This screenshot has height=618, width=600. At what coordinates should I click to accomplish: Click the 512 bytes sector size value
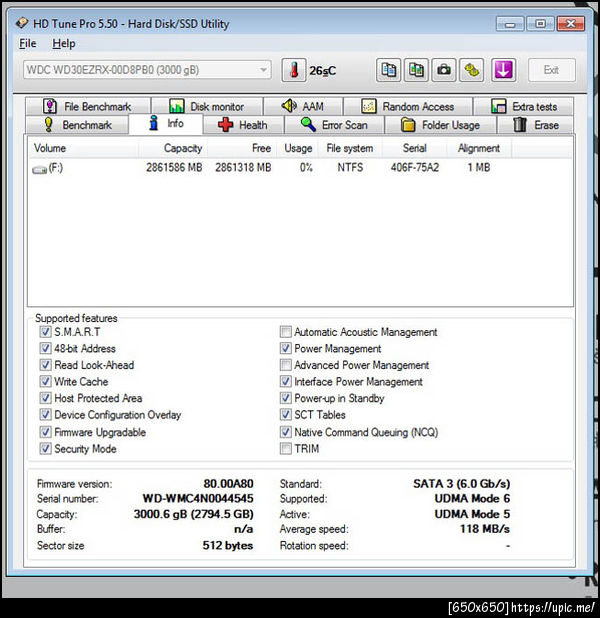(x=228, y=545)
